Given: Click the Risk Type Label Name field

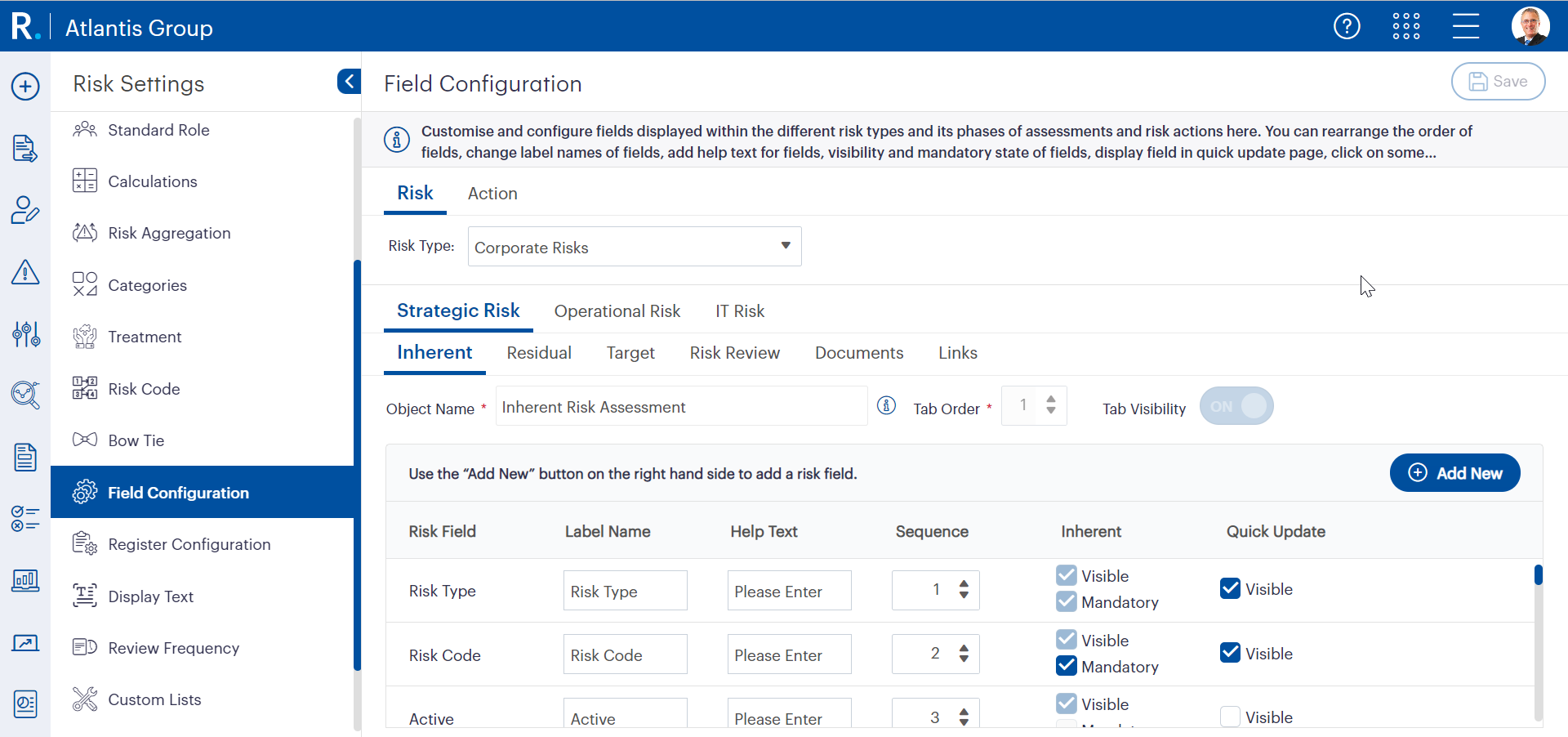Looking at the screenshot, I should pos(626,590).
